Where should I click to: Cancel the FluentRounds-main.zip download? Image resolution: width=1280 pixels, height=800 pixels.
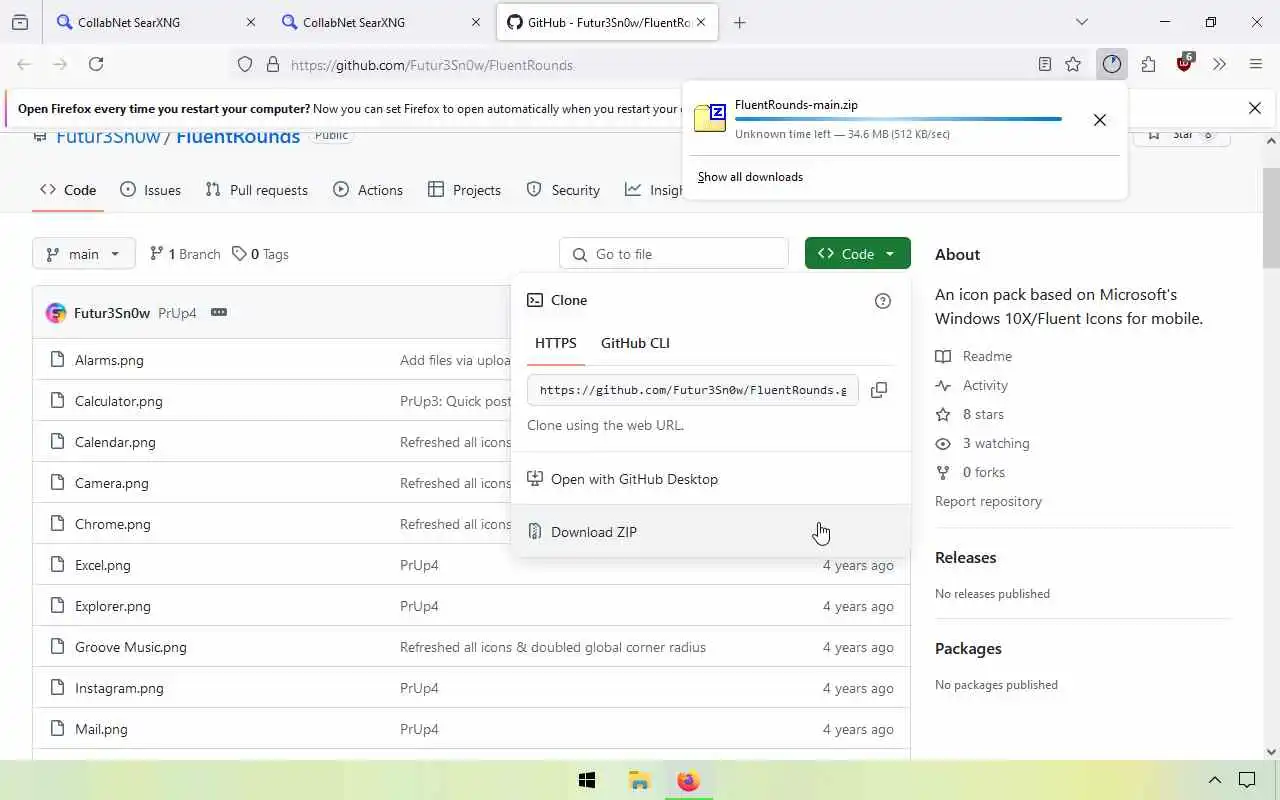1100,120
